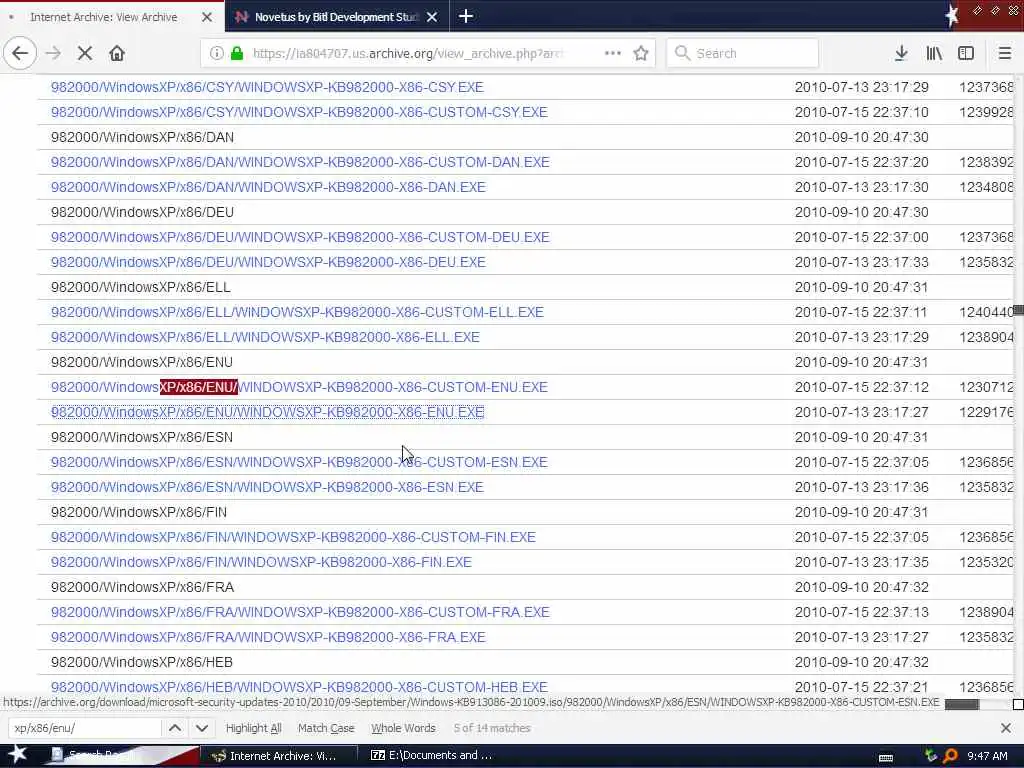Download WINDOWSXP-KB982000-X86-ELL.EXE
This screenshot has height=768, width=1024.
(265, 337)
